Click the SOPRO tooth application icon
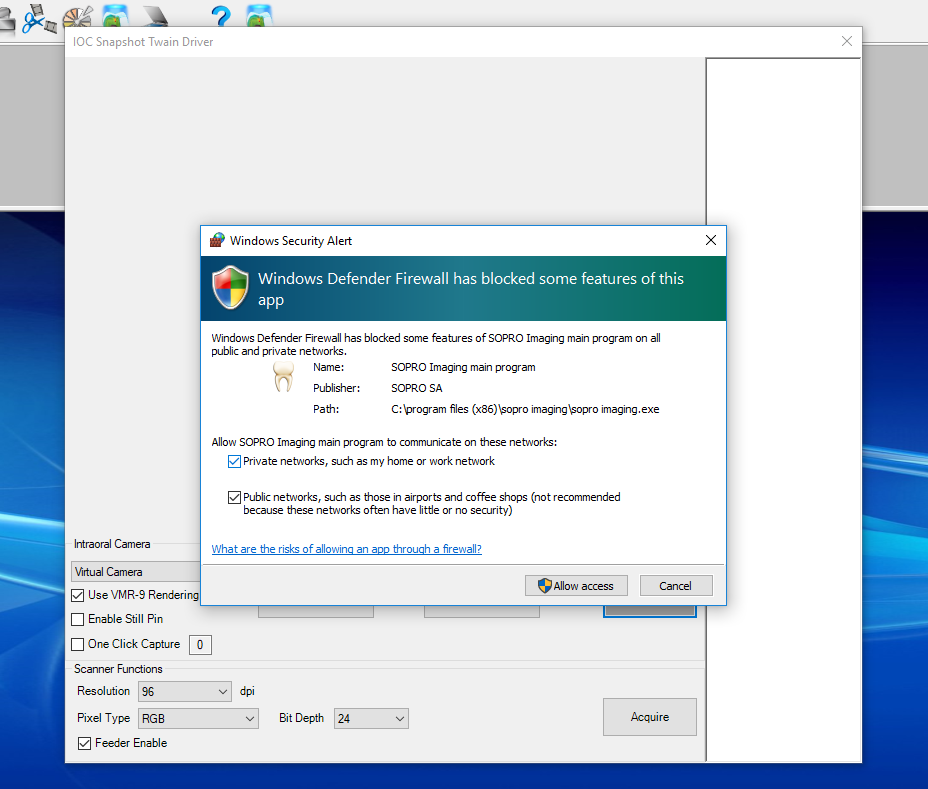This screenshot has height=789, width=928. click(x=283, y=377)
